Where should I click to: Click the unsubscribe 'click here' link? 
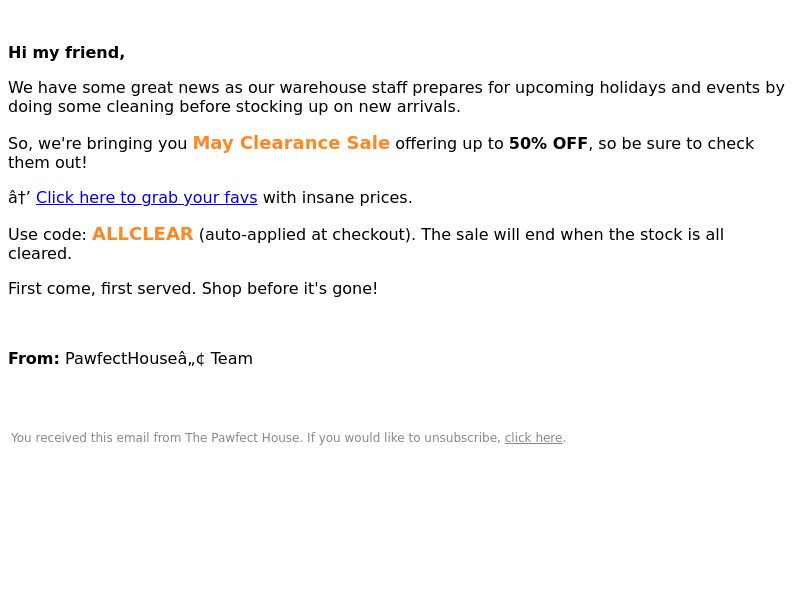(x=533, y=438)
